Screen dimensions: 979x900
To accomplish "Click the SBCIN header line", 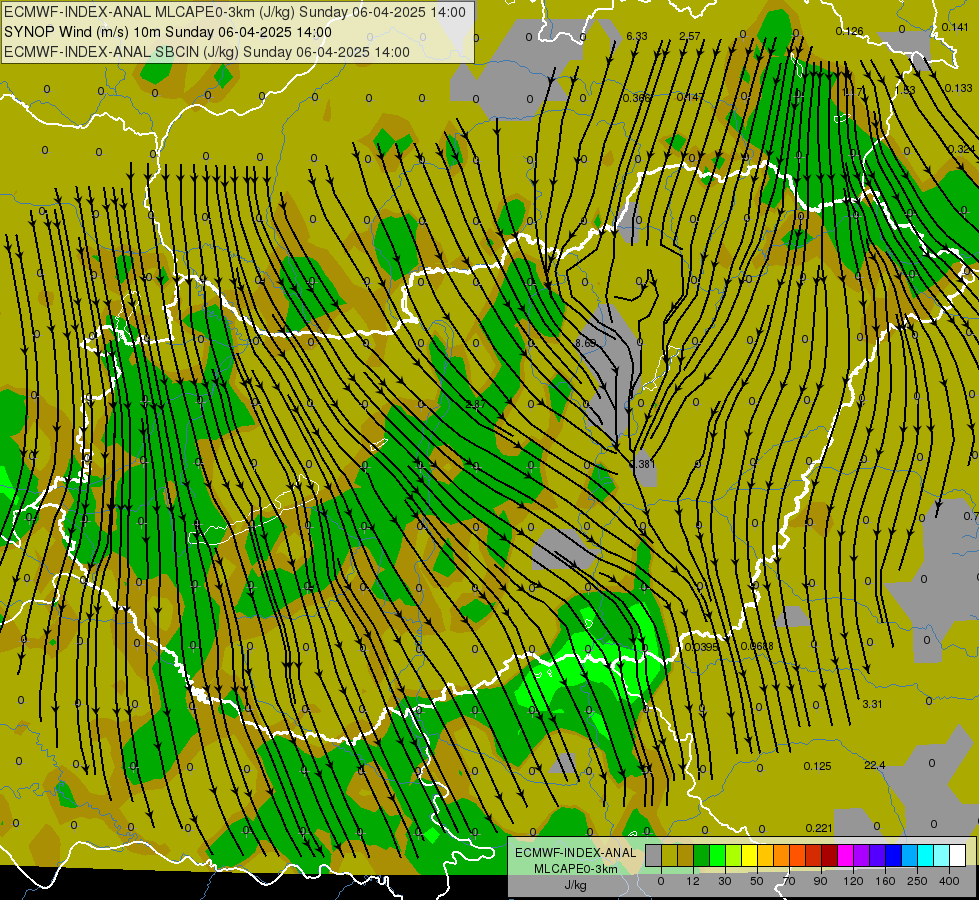I will [x=207, y=52].
